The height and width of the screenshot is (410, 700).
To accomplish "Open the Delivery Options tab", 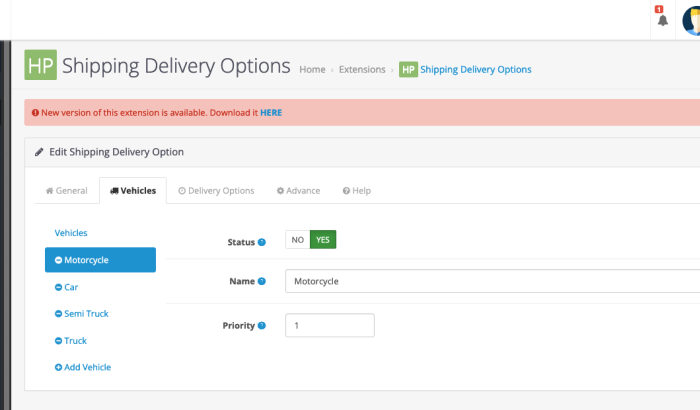I will tap(217, 191).
